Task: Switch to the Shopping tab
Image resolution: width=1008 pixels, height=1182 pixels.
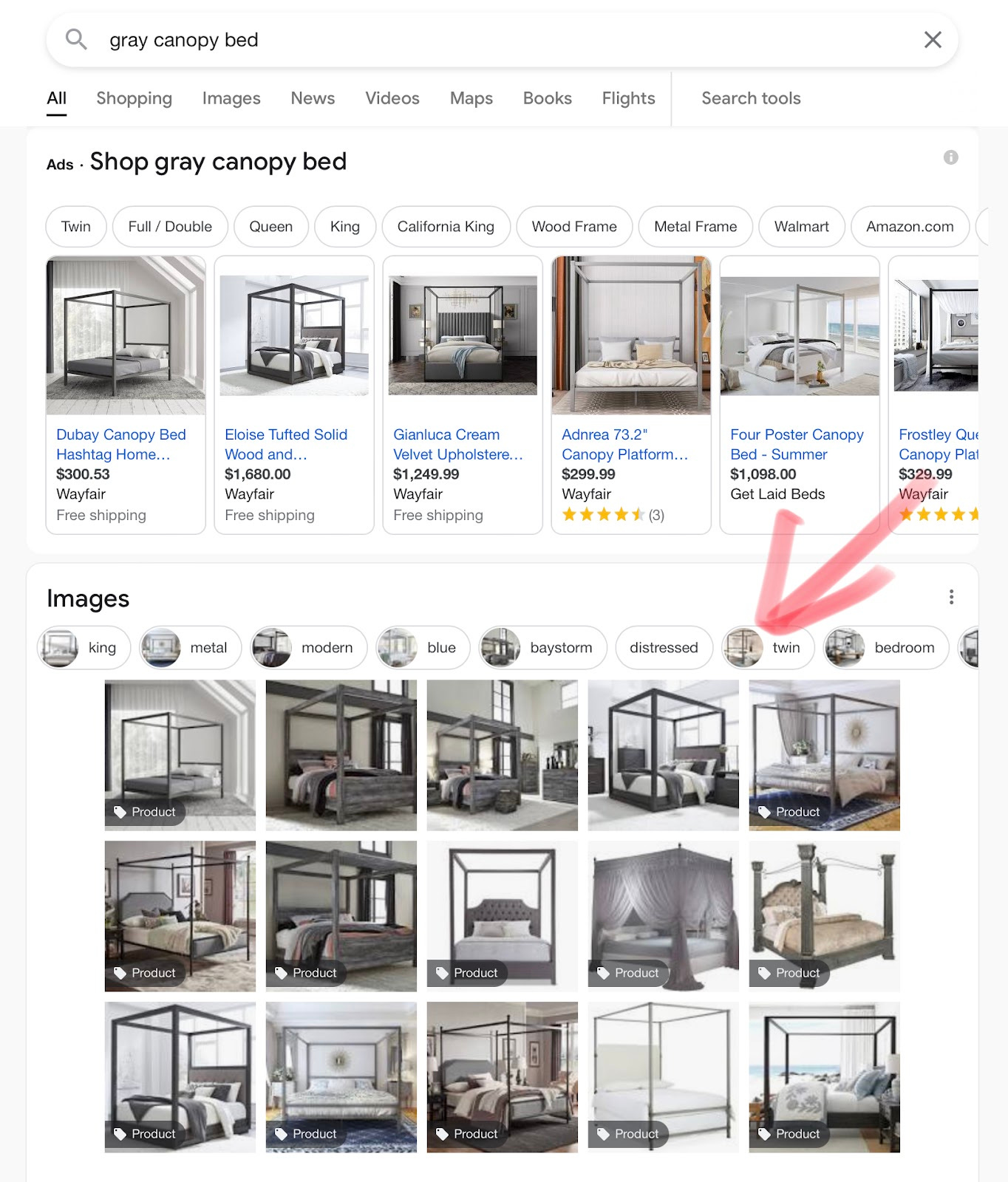Action: [134, 98]
